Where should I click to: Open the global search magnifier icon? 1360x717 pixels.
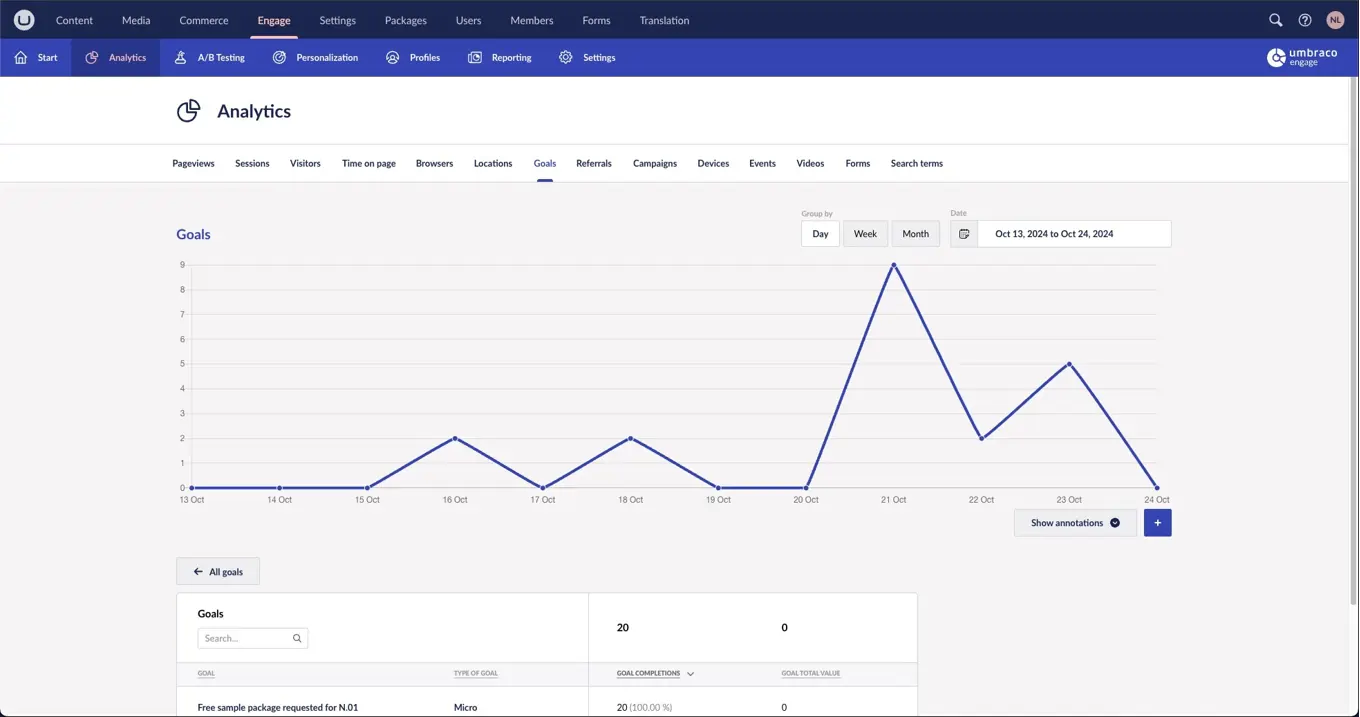click(1276, 20)
